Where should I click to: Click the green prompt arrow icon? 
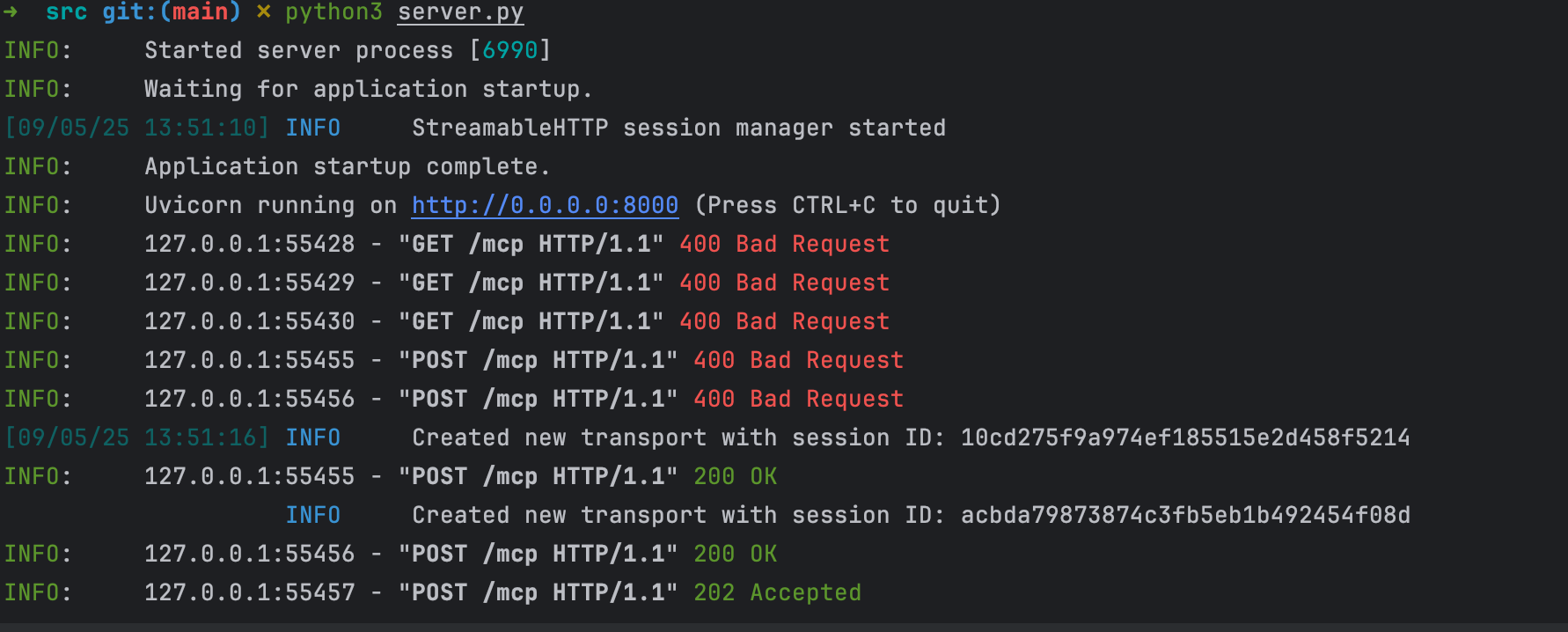[11, 12]
